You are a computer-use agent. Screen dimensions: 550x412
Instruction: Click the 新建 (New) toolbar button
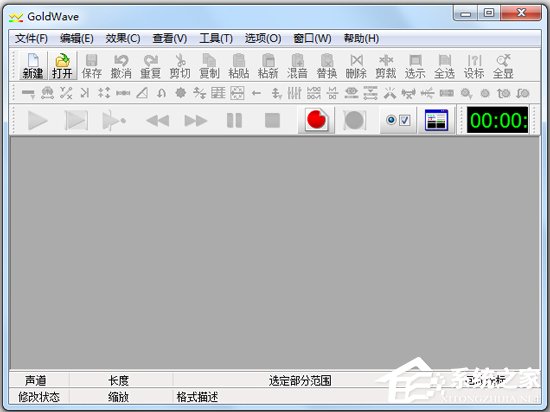point(33,66)
